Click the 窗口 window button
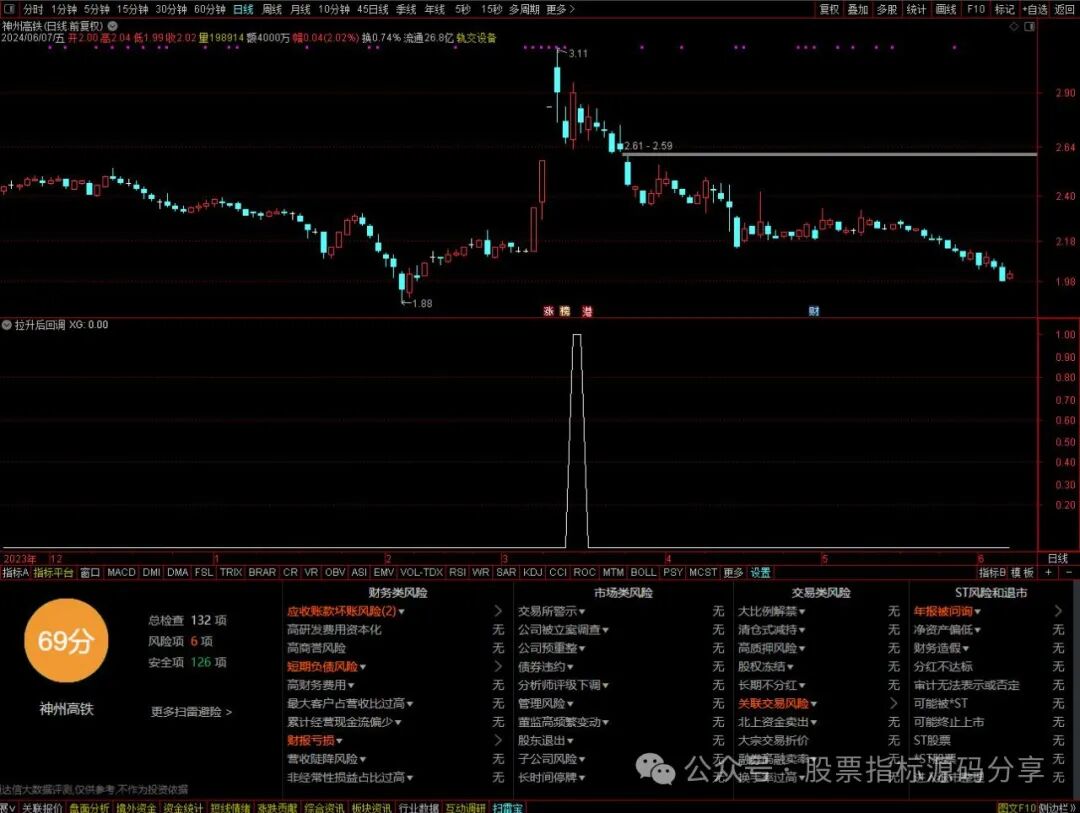1080x813 pixels. (90, 572)
